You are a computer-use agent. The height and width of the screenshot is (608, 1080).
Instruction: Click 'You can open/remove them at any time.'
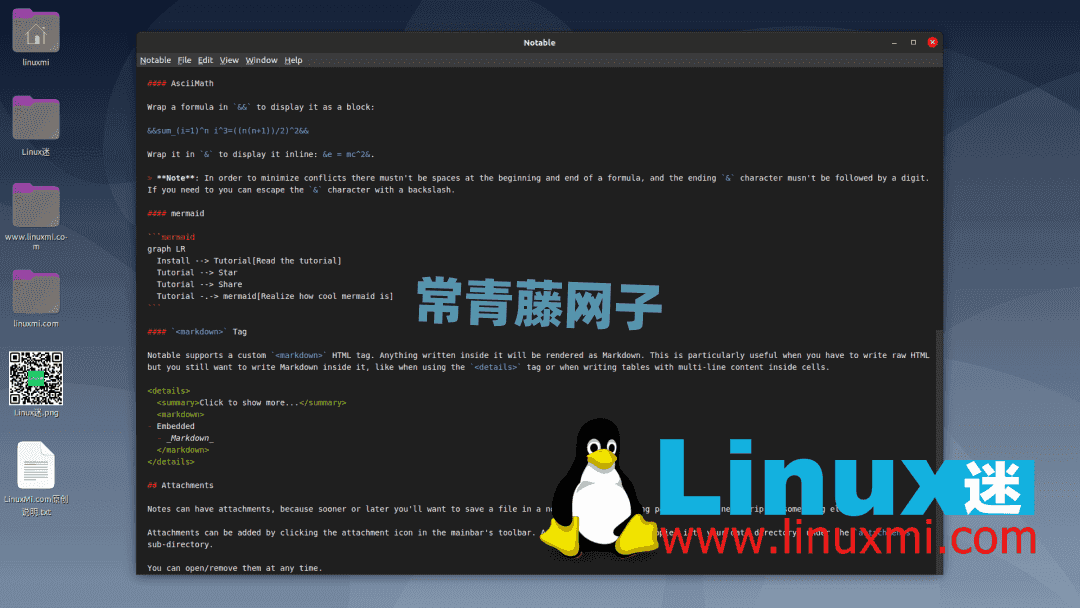(x=234, y=569)
